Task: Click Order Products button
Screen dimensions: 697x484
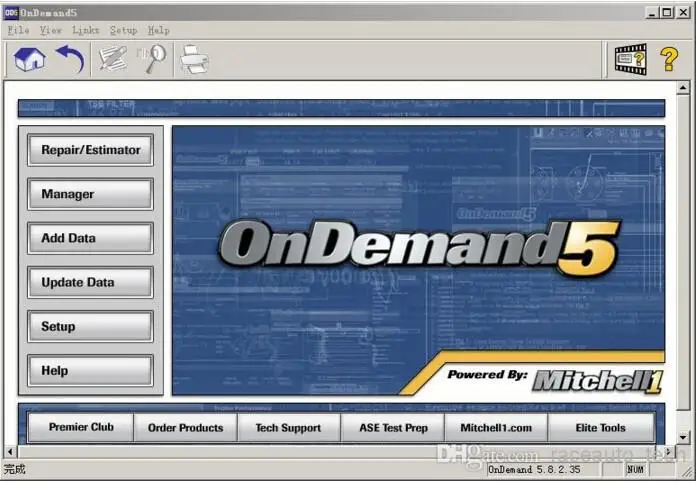Action: tap(185, 428)
